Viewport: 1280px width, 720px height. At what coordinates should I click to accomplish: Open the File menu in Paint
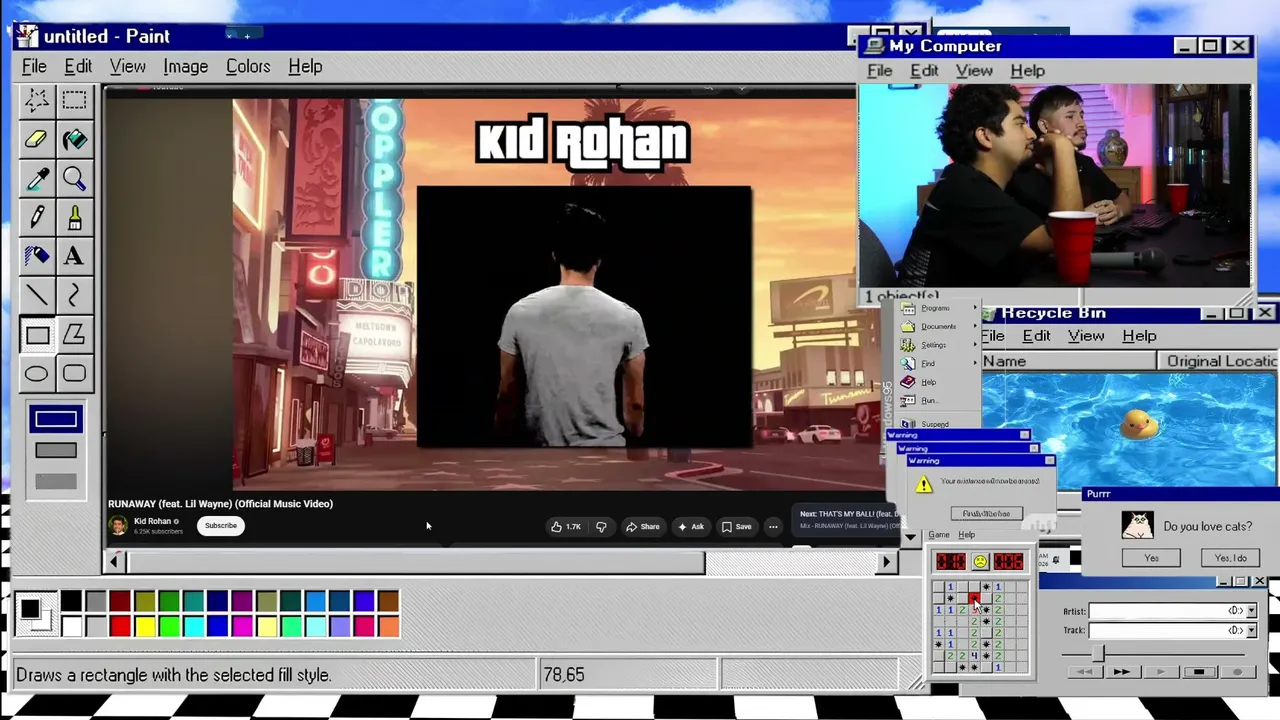point(34,67)
